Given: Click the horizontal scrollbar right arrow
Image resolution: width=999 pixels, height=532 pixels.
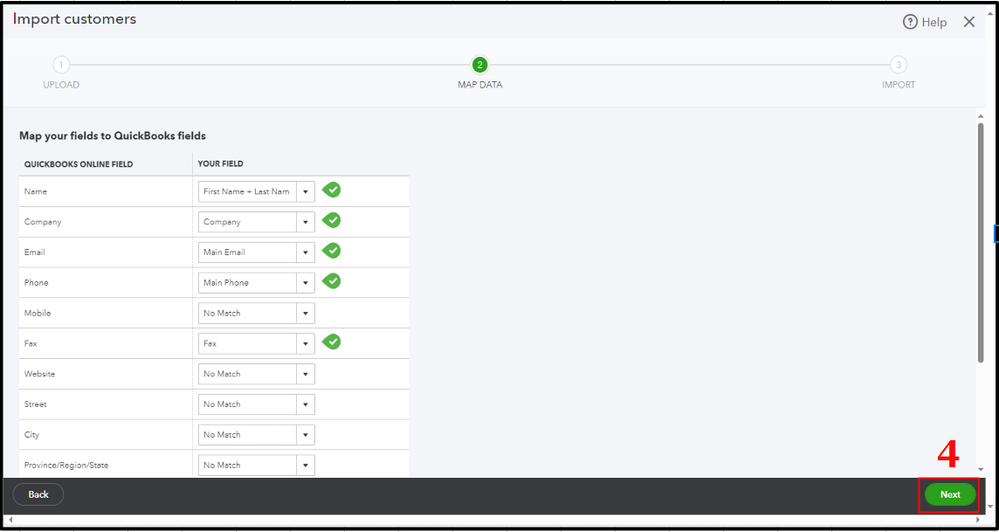Looking at the screenshot, I should point(979,520).
